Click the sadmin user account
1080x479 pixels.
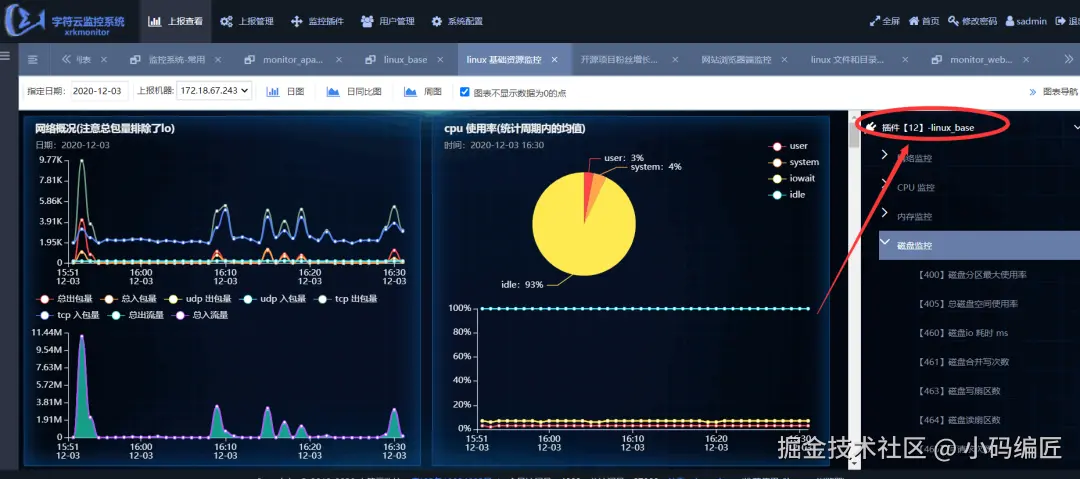1026,21
